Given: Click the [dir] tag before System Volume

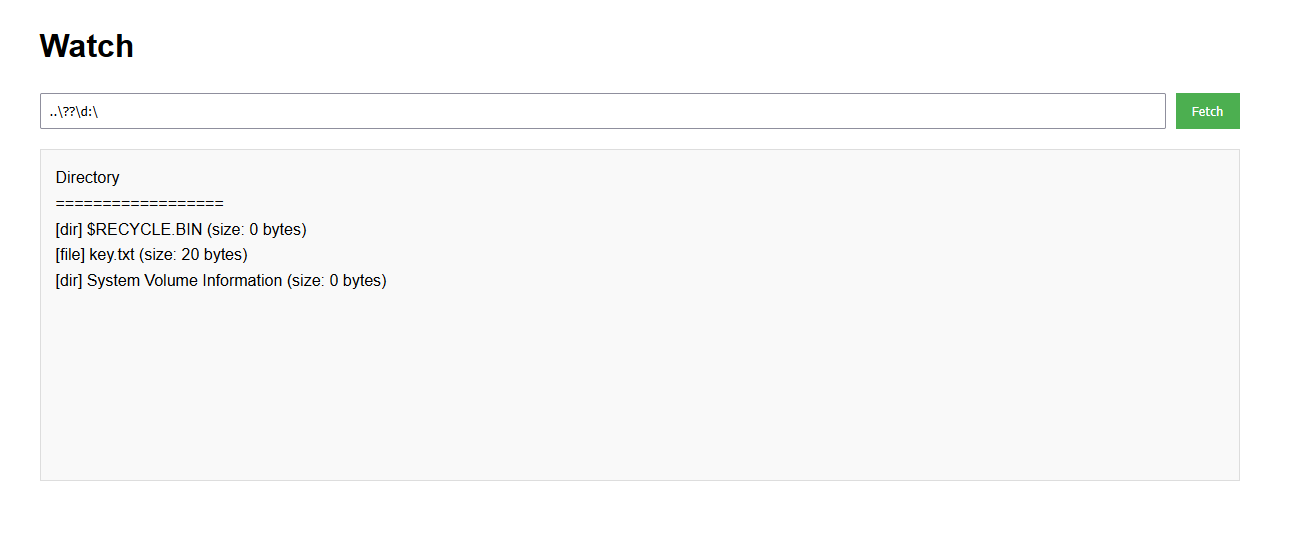Looking at the screenshot, I should (69, 281).
